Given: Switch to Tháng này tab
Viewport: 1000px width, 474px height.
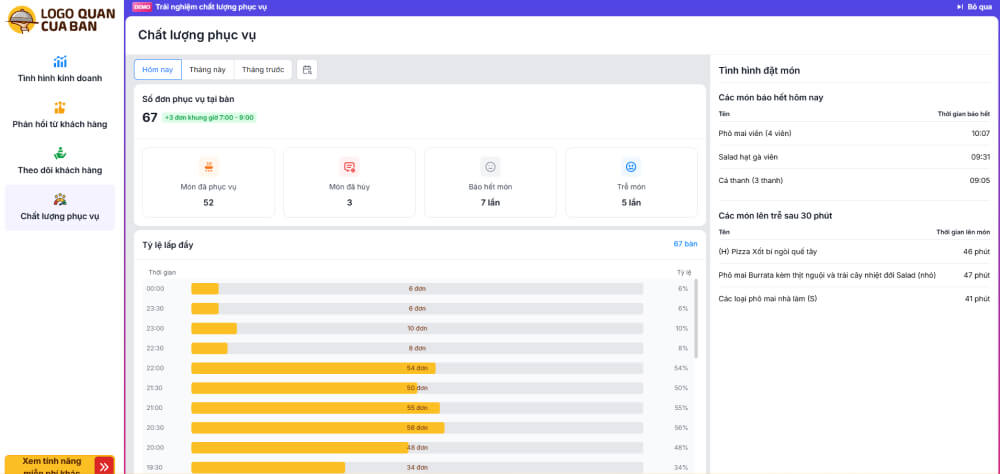Looking at the screenshot, I should tap(207, 70).
